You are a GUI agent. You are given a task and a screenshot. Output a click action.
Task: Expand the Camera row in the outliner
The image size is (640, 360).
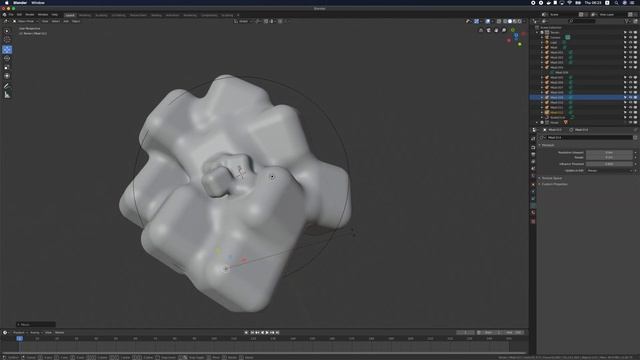pyautogui.click(x=542, y=37)
